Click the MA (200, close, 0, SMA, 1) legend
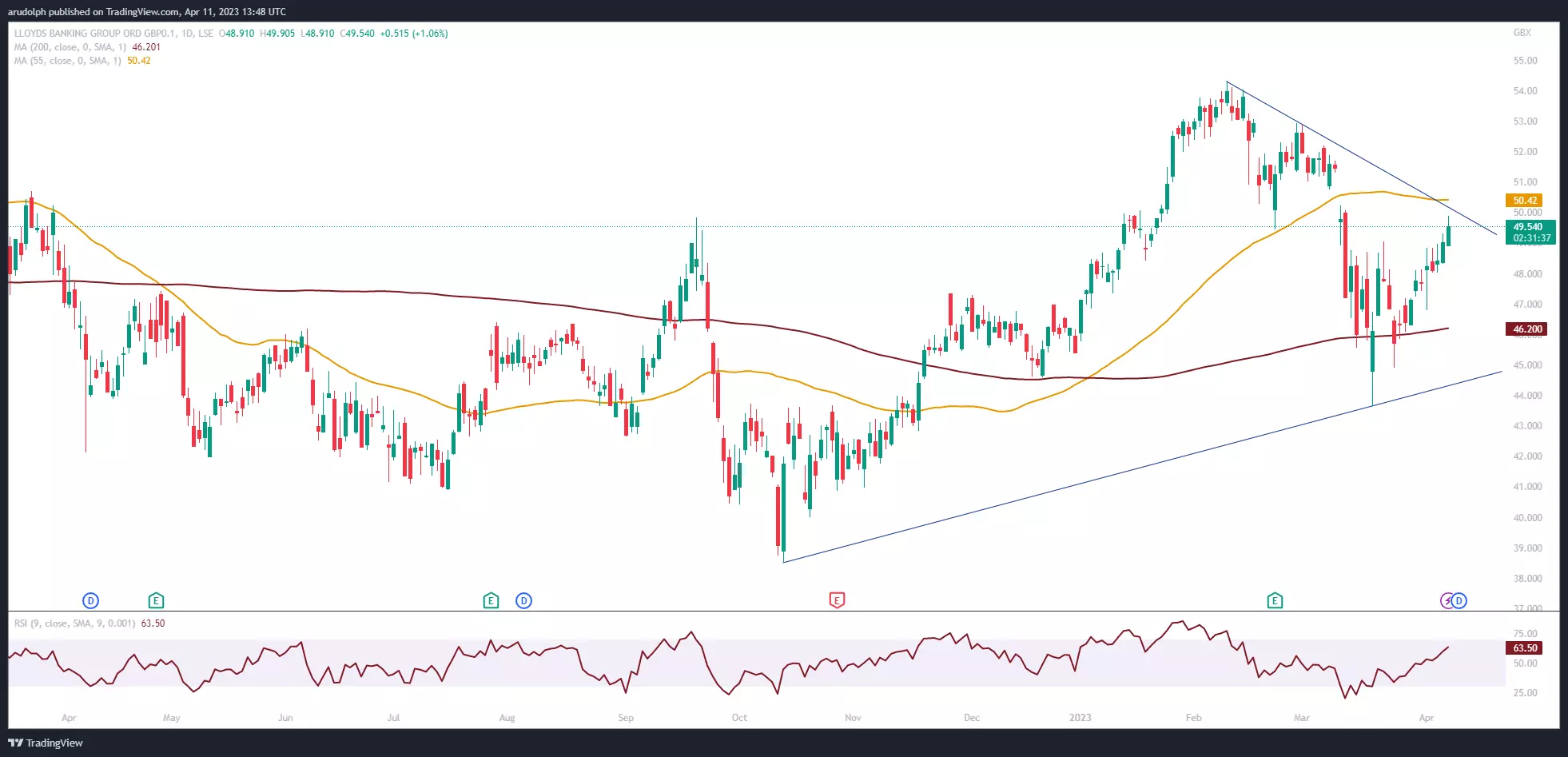This screenshot has width=1568, height=757. (70, 47)
